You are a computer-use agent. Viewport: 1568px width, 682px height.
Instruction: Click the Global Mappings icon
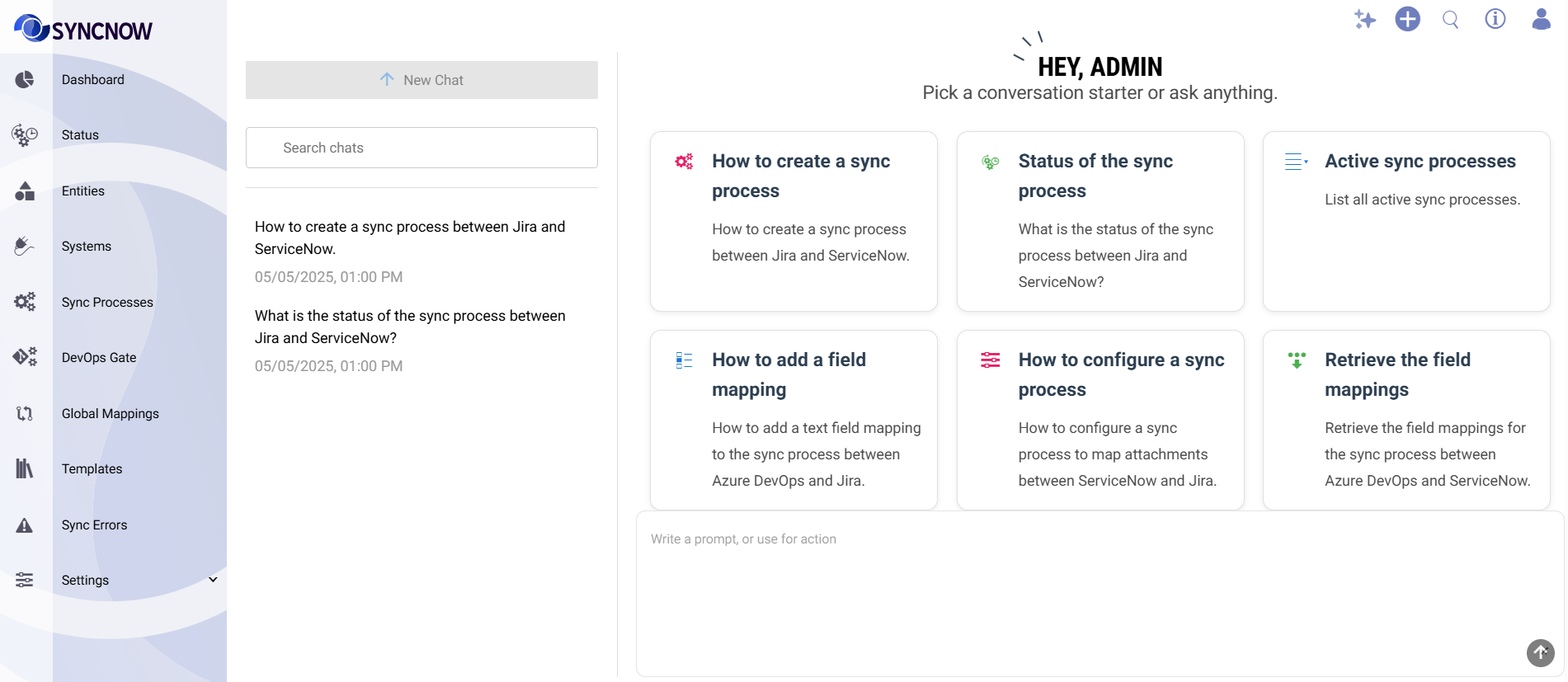(25, 413)
